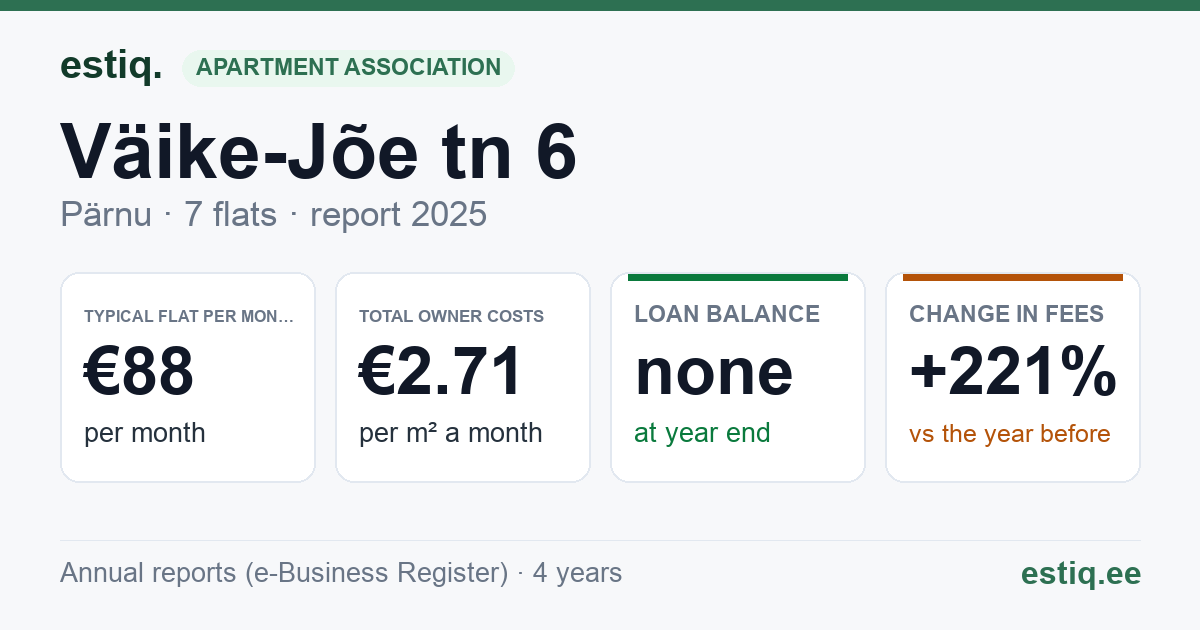Open the estiq.ee link
Screen dimensions: 1200x630
[1080, 573]
